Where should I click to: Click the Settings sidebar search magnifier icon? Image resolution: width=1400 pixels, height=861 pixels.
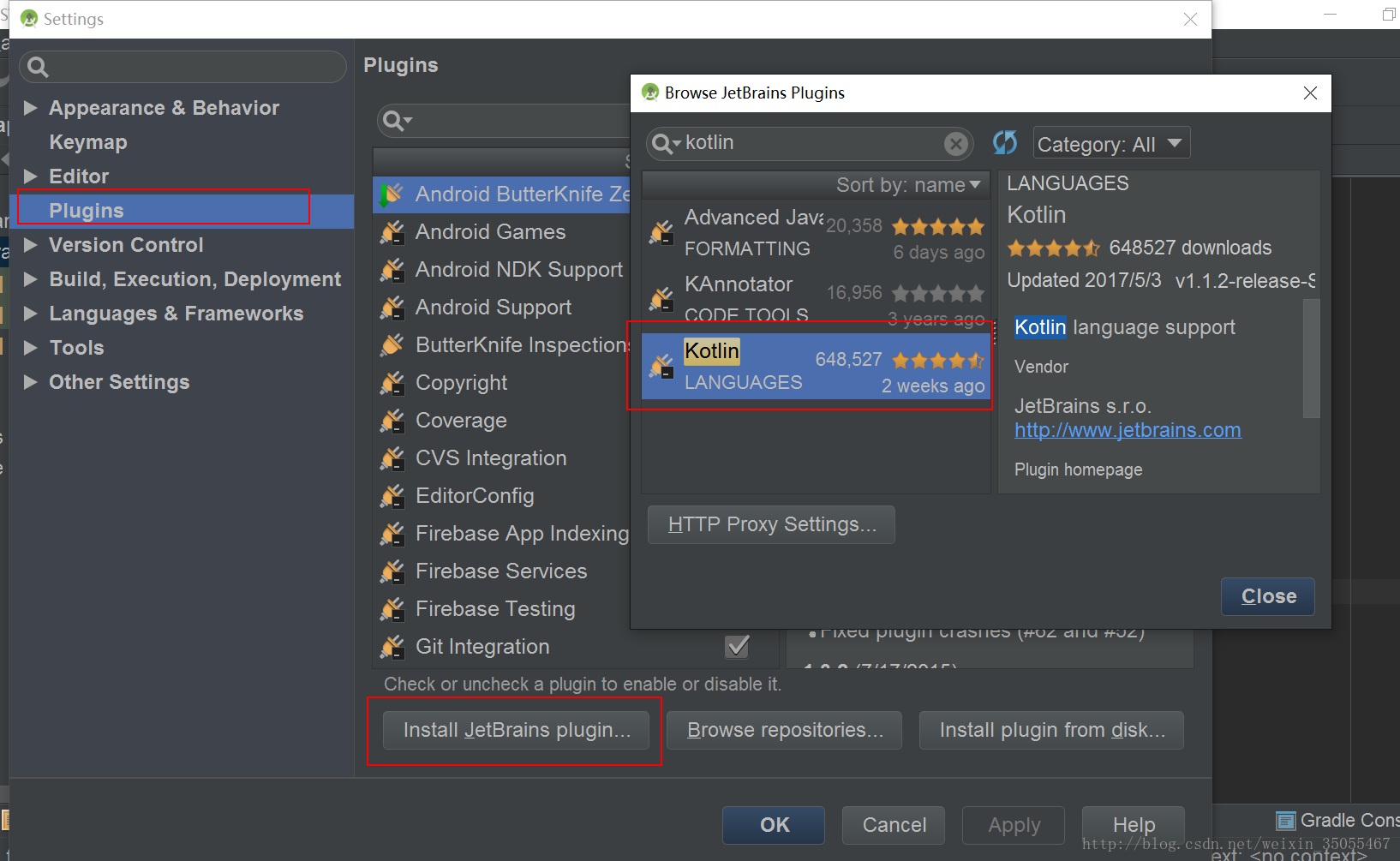coord(38,67)
